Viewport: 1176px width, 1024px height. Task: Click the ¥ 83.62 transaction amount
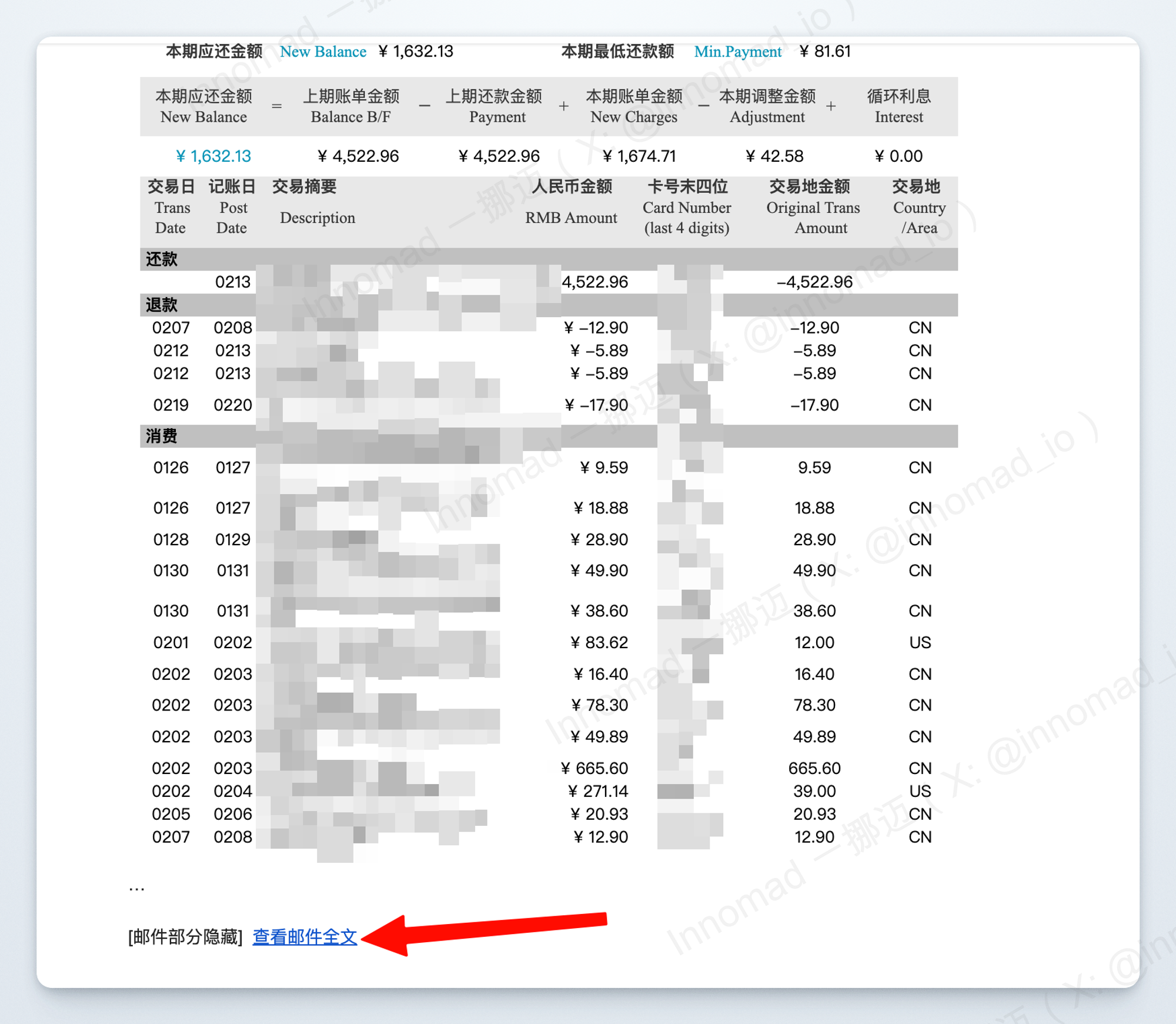click(x=599, y=642)
